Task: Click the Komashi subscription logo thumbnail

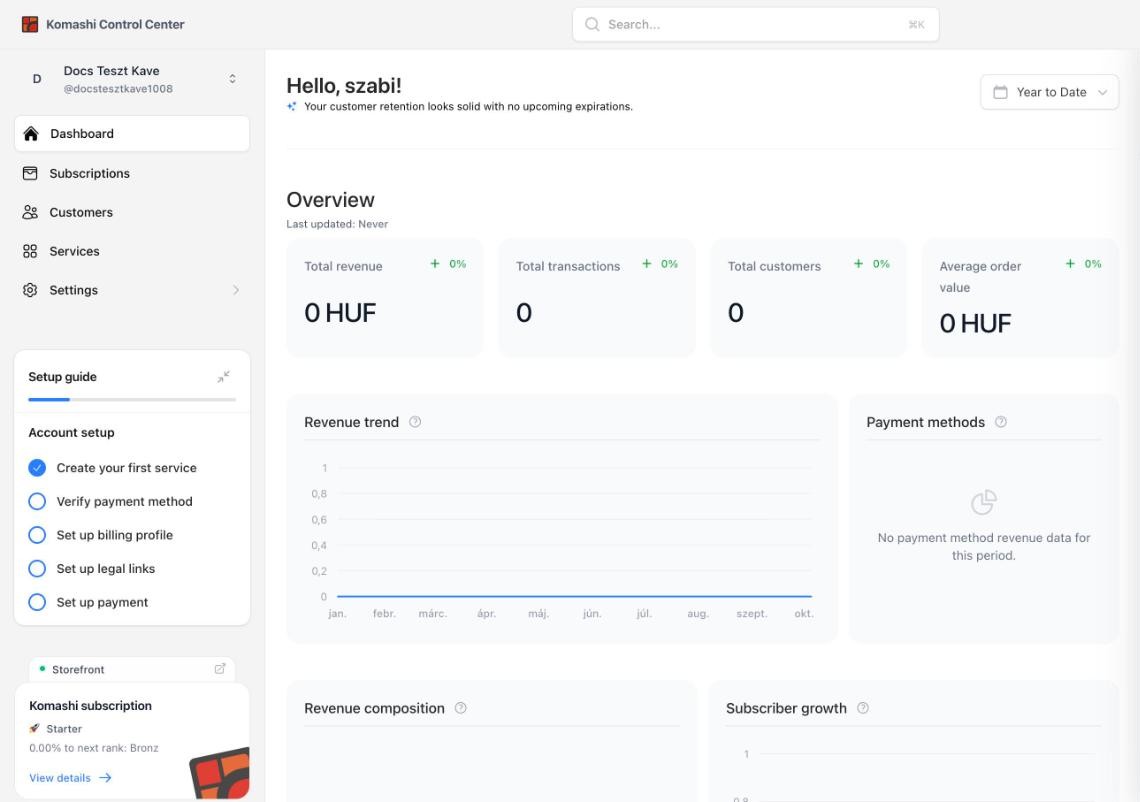Action: point(220,772)
